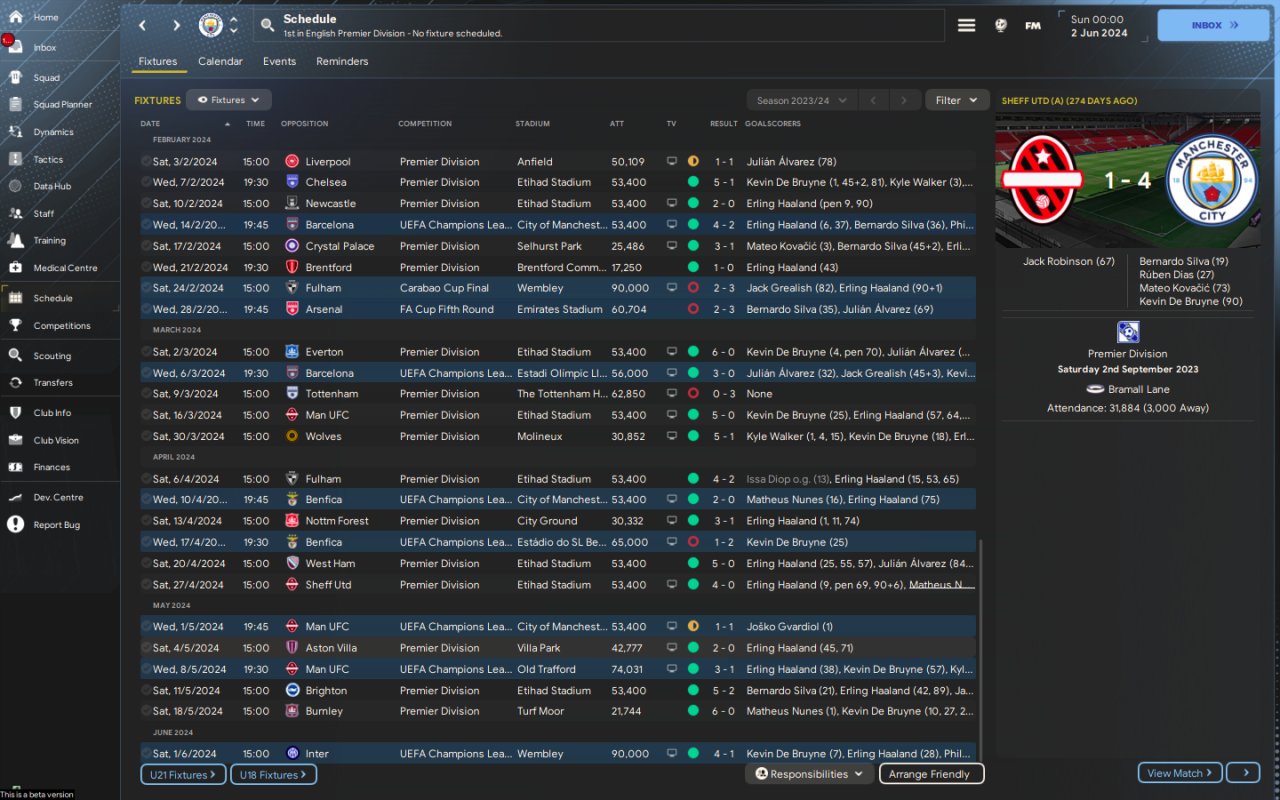Go forward with the top-bar right arrow

tap(176, 25)
